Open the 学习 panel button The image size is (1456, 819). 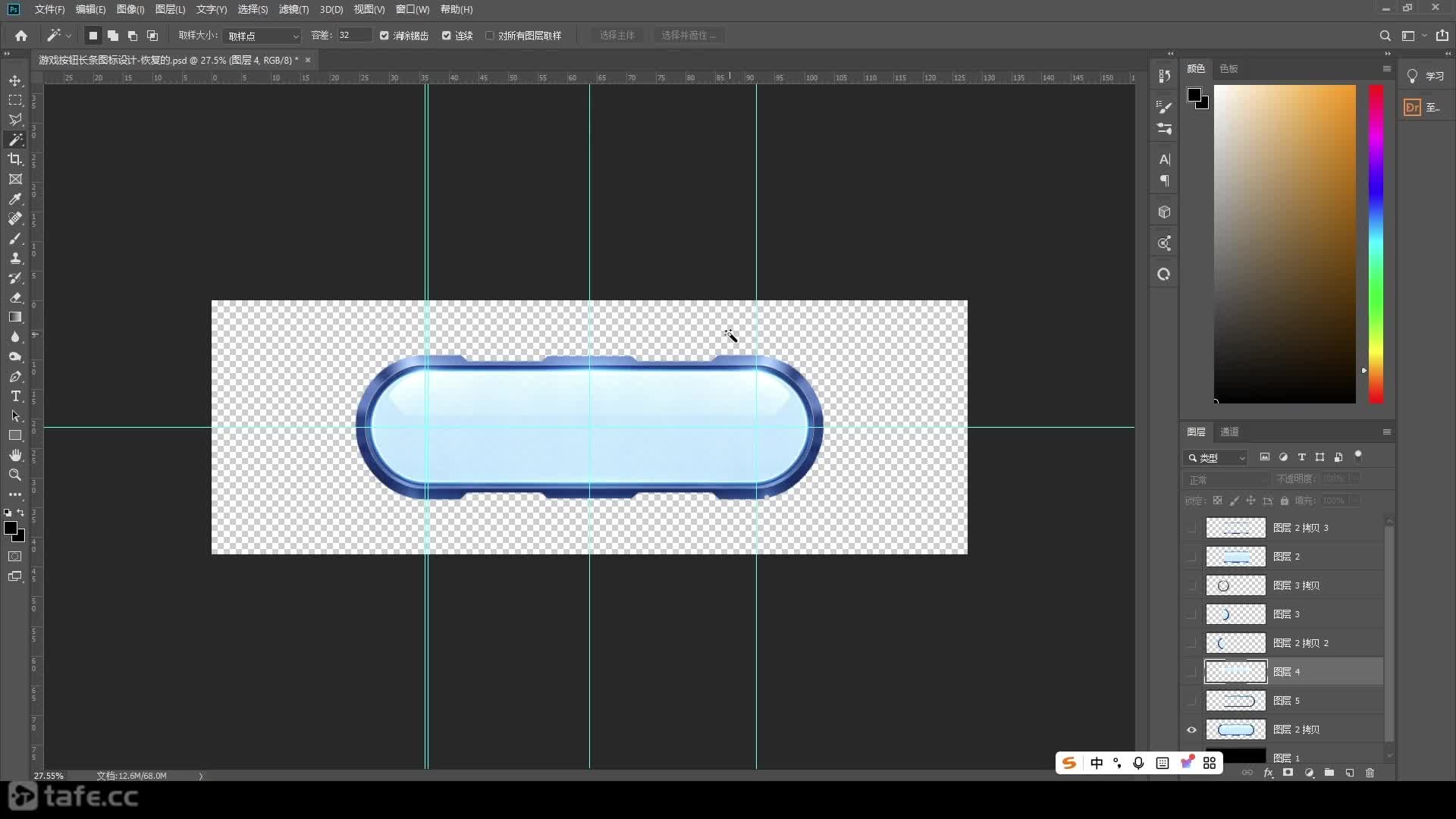pyautogui.click(x=1426, y=76)
